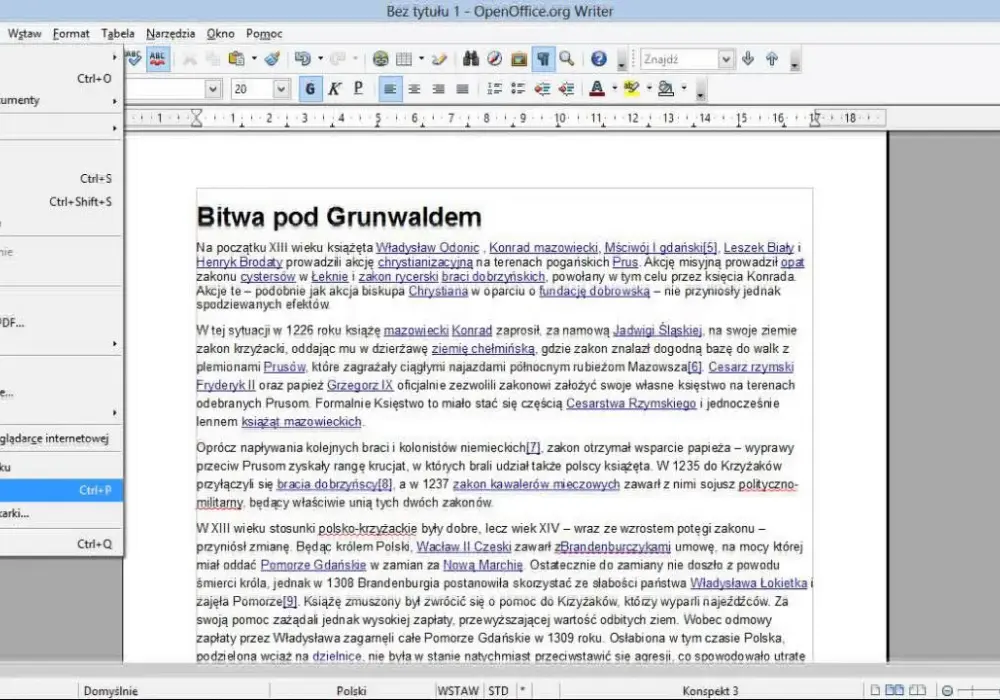Apply Font Color red A icon
Image resolution: width=1000 pixels, height=700 pixels.
point(597,89)
